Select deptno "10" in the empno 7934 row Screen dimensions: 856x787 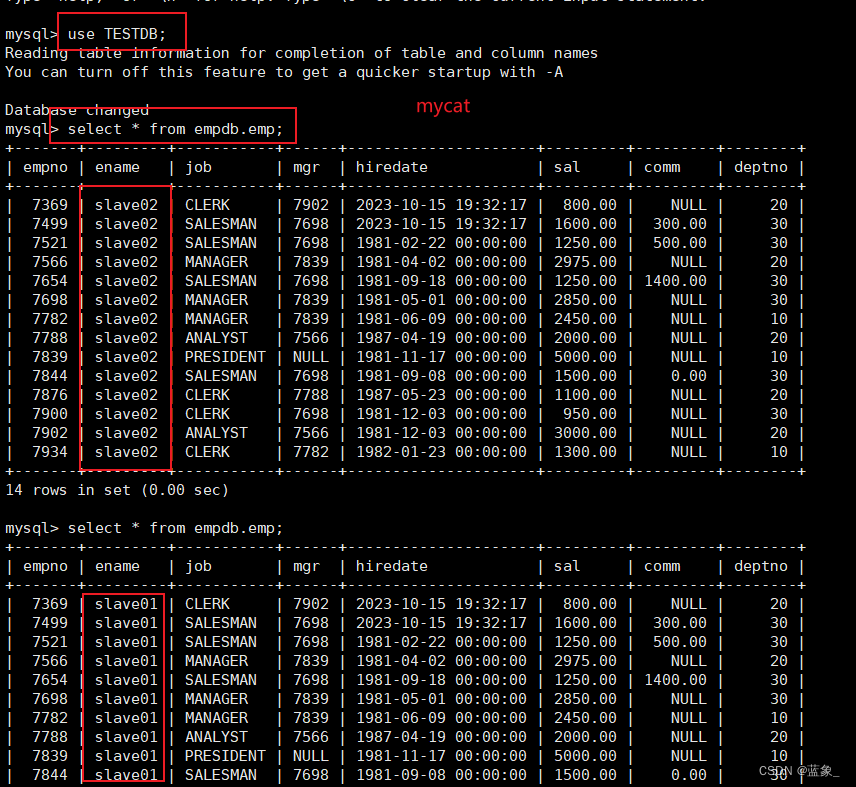point(778,452)
